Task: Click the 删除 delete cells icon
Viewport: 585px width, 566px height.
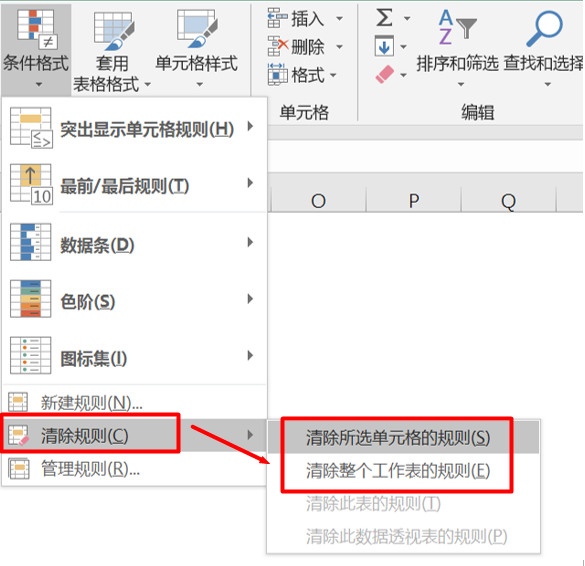Action: click(x=278, y=46)
